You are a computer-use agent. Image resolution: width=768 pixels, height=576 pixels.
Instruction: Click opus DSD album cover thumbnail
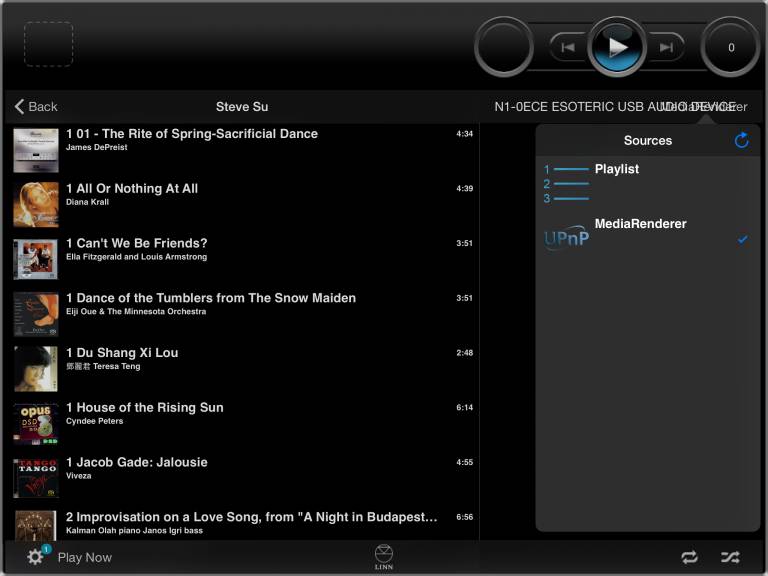[x=36, y=424]
